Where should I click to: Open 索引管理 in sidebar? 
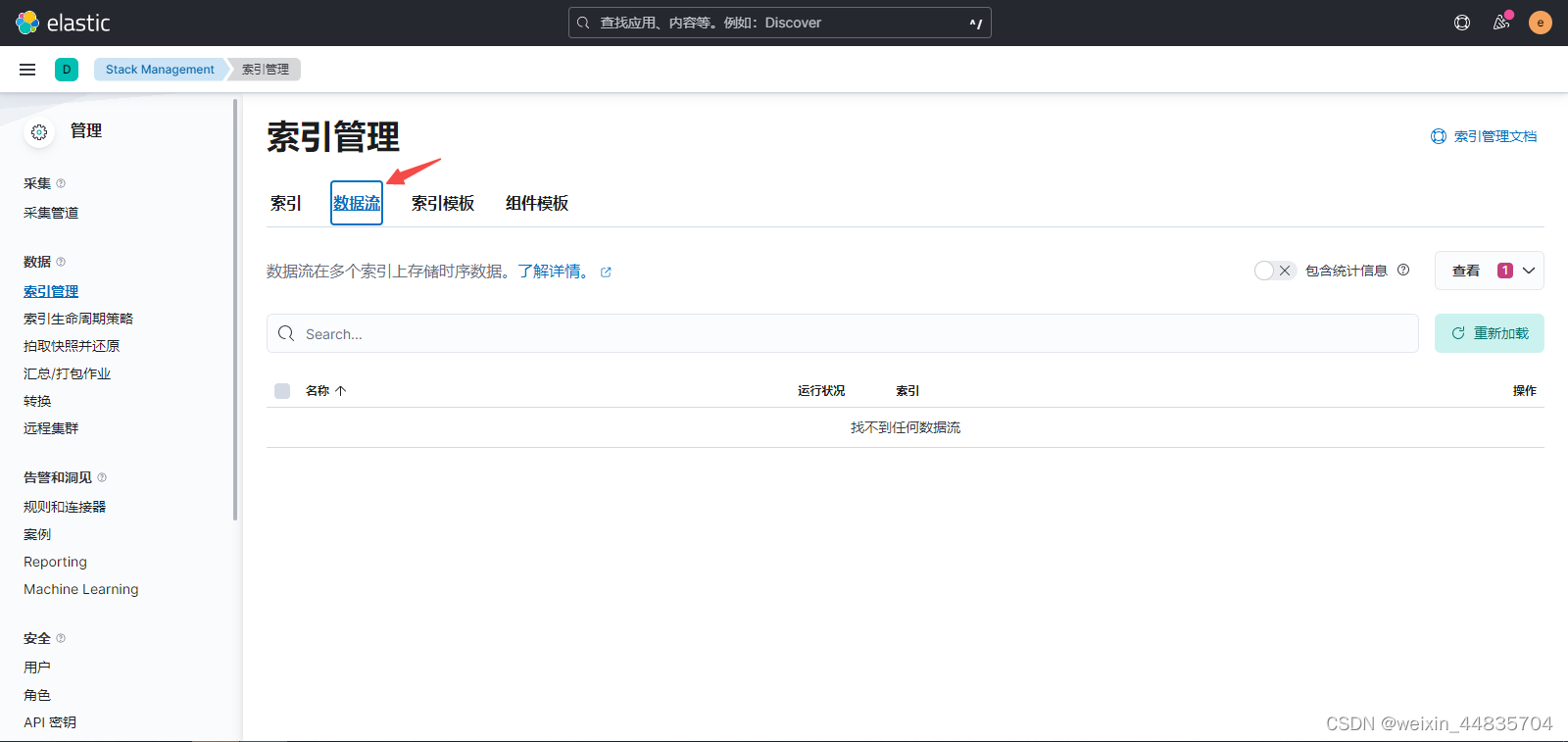point(51,291)
